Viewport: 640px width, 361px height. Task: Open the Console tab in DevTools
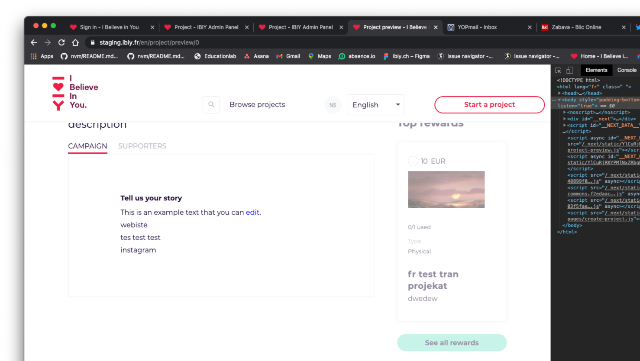[x=627, y=70]
